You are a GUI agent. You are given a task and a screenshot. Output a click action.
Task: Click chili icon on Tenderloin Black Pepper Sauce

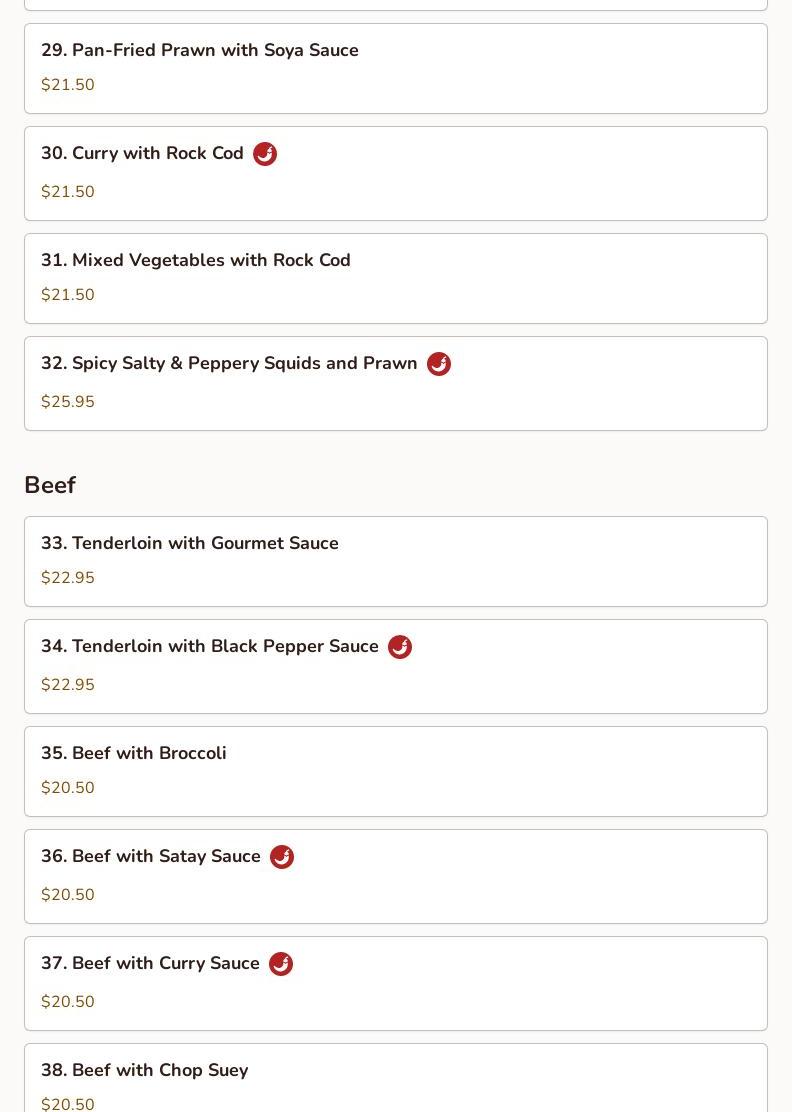pyautogui.click(x=400, y=647)
